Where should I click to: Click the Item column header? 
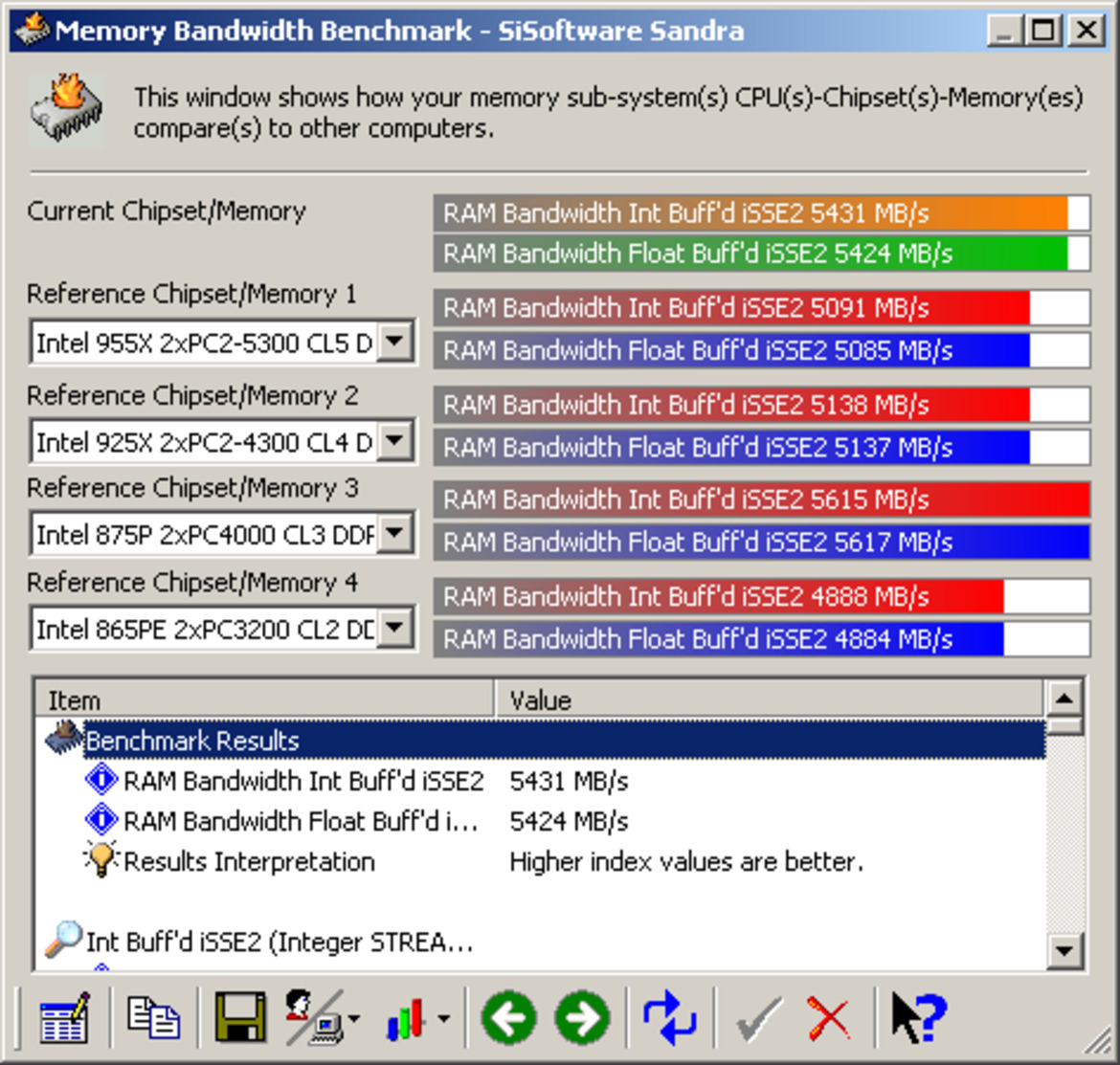[x=264, y=699]
